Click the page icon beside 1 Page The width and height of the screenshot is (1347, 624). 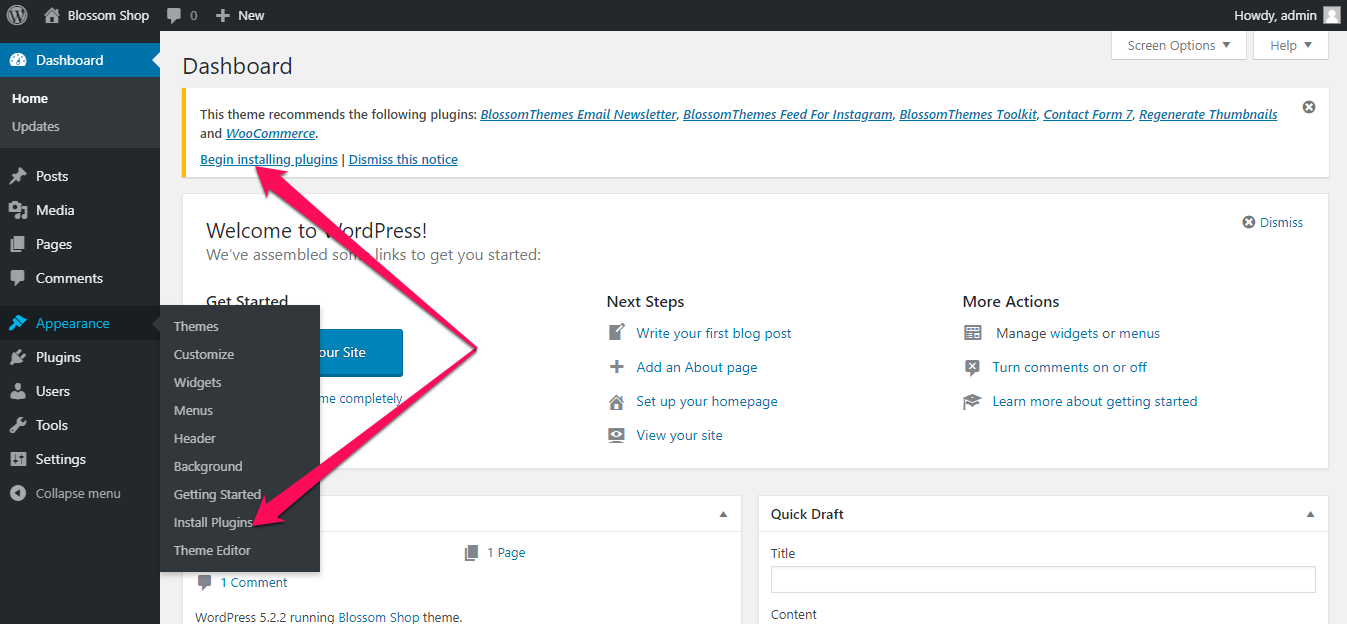pos(472,552)
